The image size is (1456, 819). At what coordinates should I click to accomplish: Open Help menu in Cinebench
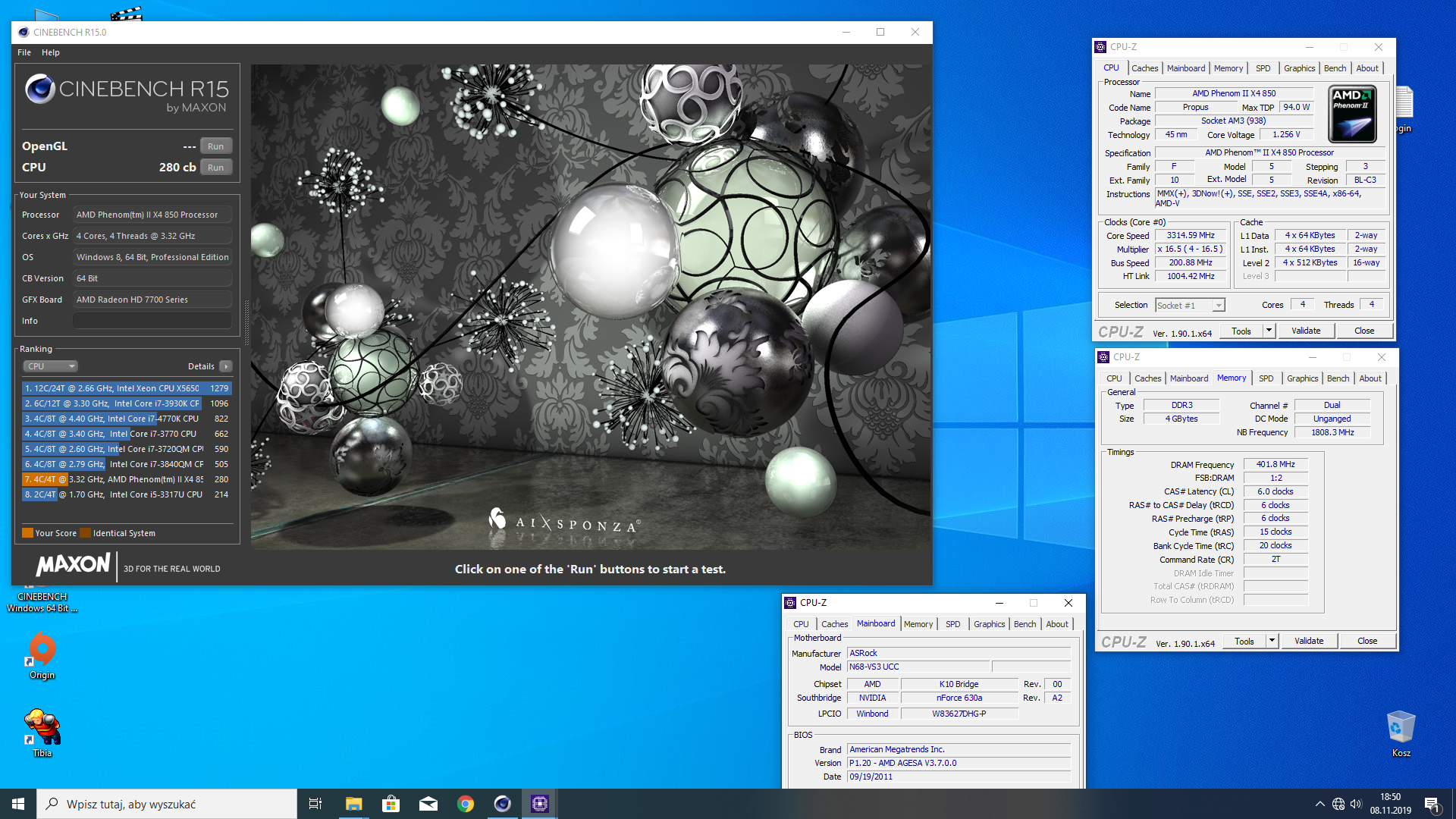point(51,52)
